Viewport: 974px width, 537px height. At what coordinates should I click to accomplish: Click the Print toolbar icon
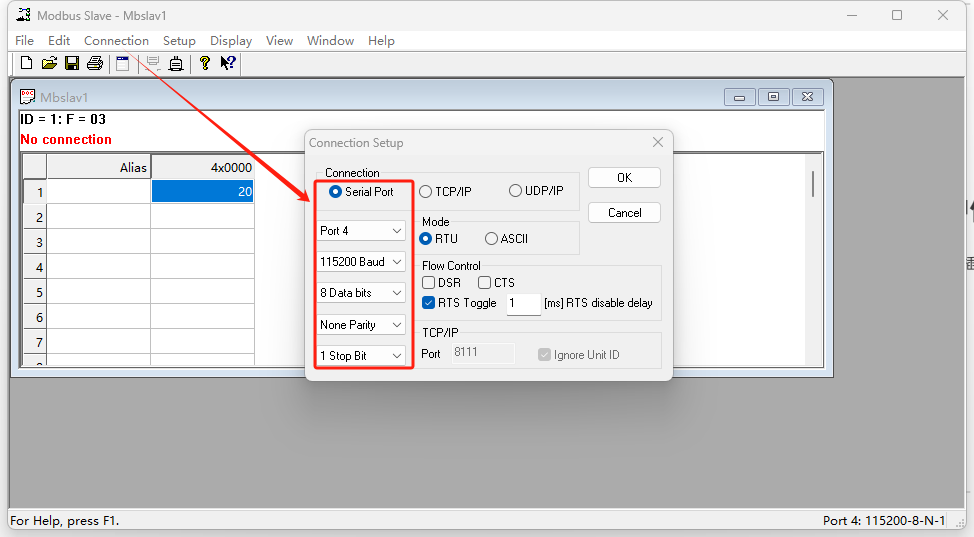(x=95, y=63)
